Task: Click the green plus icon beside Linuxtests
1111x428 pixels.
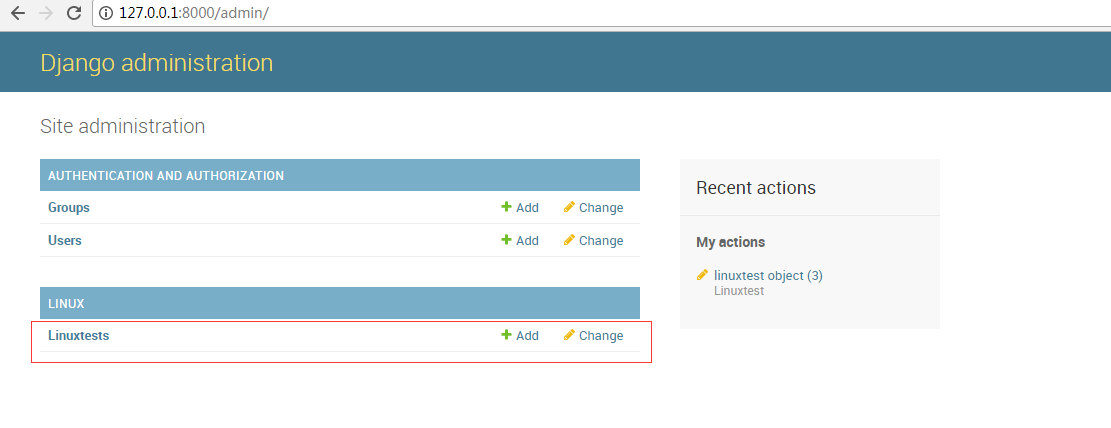Action: [506, 334]
